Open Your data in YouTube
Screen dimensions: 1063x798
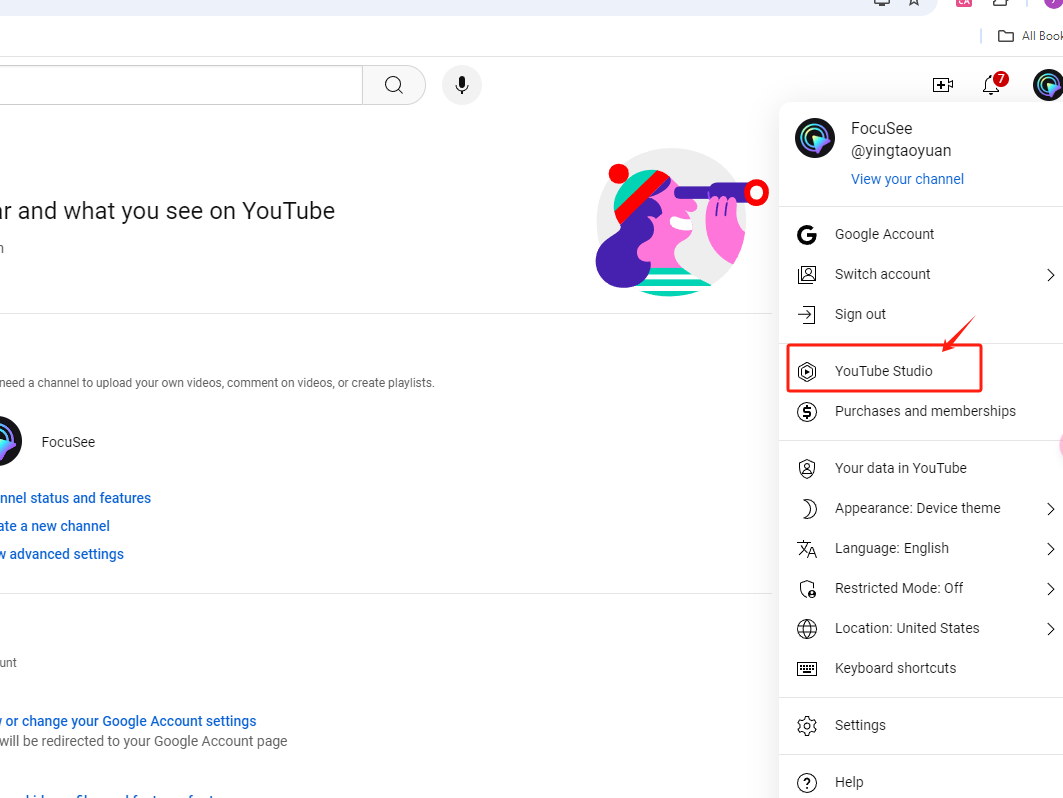(x=900, y=468)
